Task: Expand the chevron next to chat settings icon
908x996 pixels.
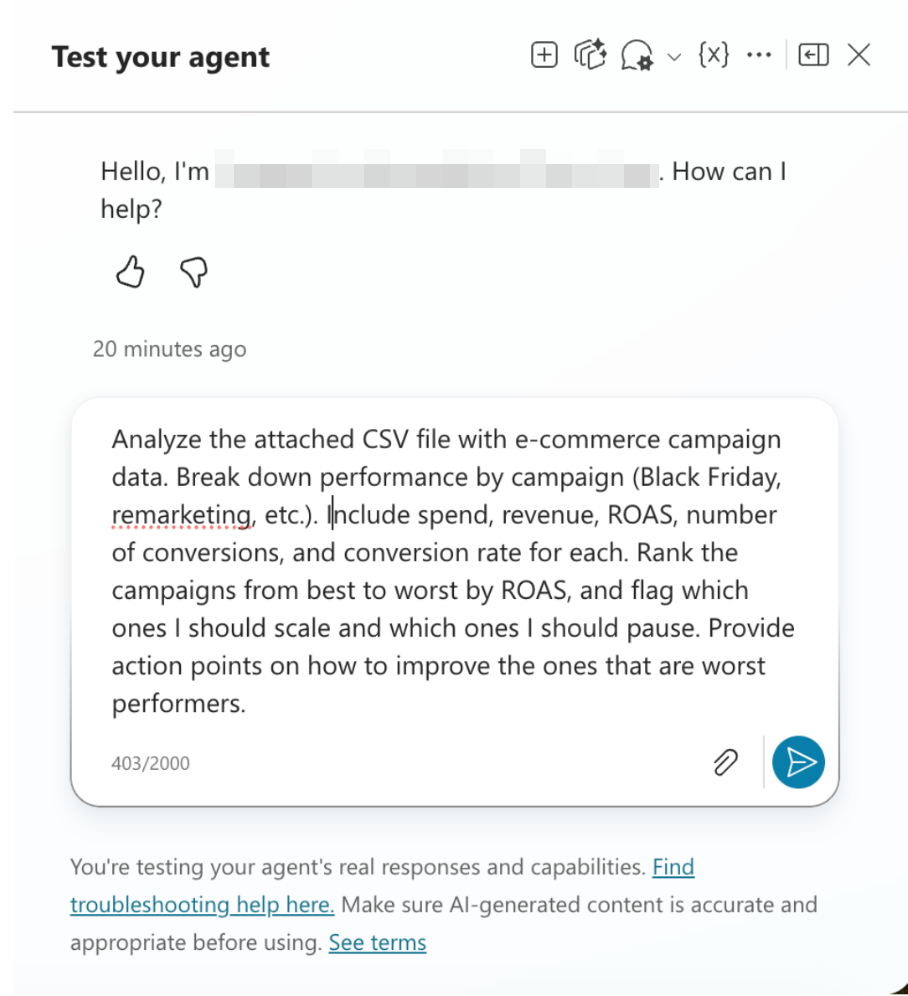Action: click(674, 57)
